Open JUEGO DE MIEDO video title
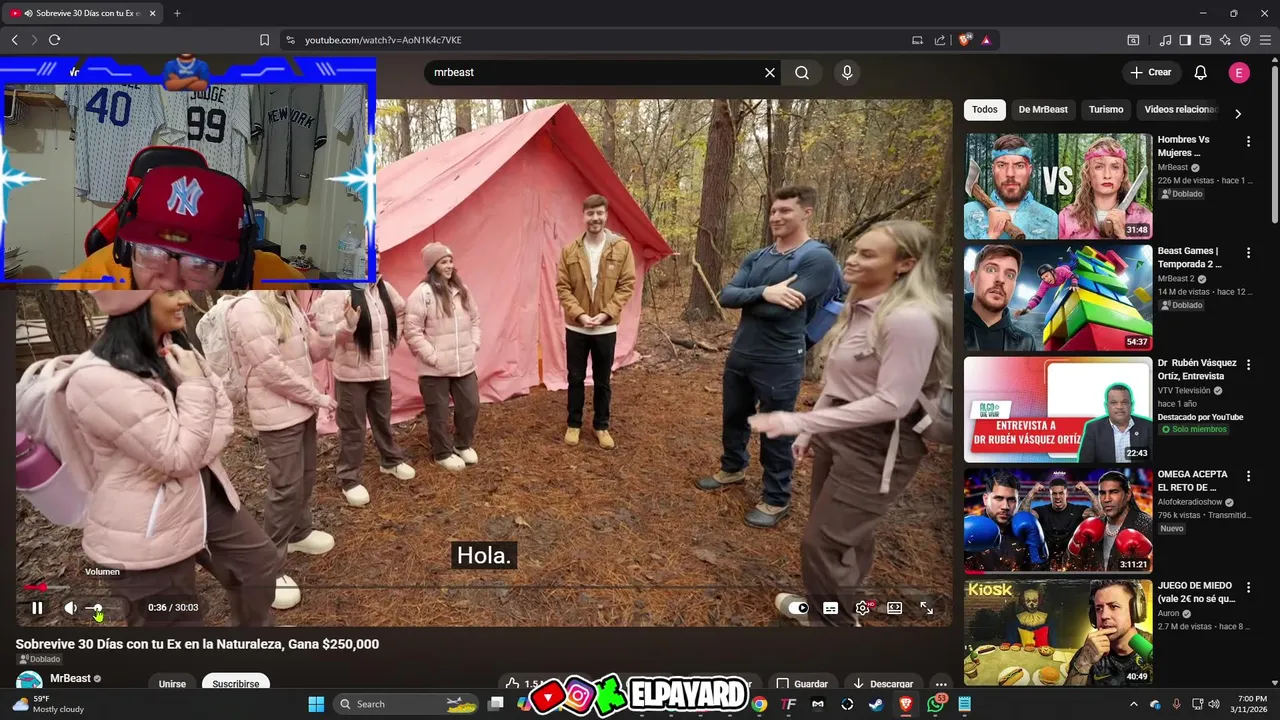This screenshot has height=720, width=1280. pyautogui.click(x=1196, y=593)
